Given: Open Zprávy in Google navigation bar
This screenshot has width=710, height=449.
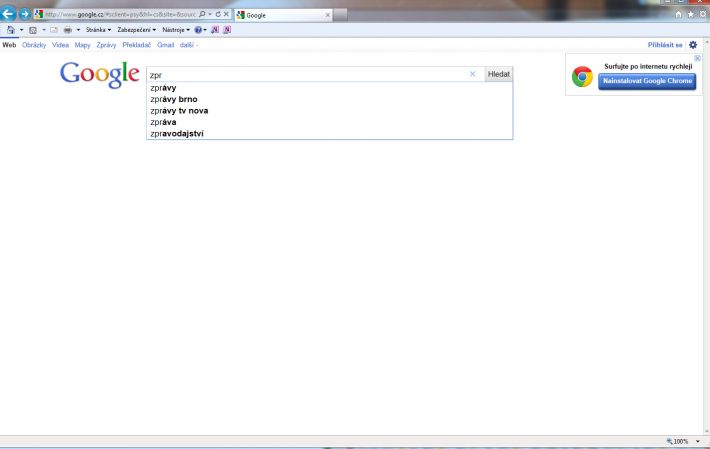Looking at the screenshot, I should point(106,45).
